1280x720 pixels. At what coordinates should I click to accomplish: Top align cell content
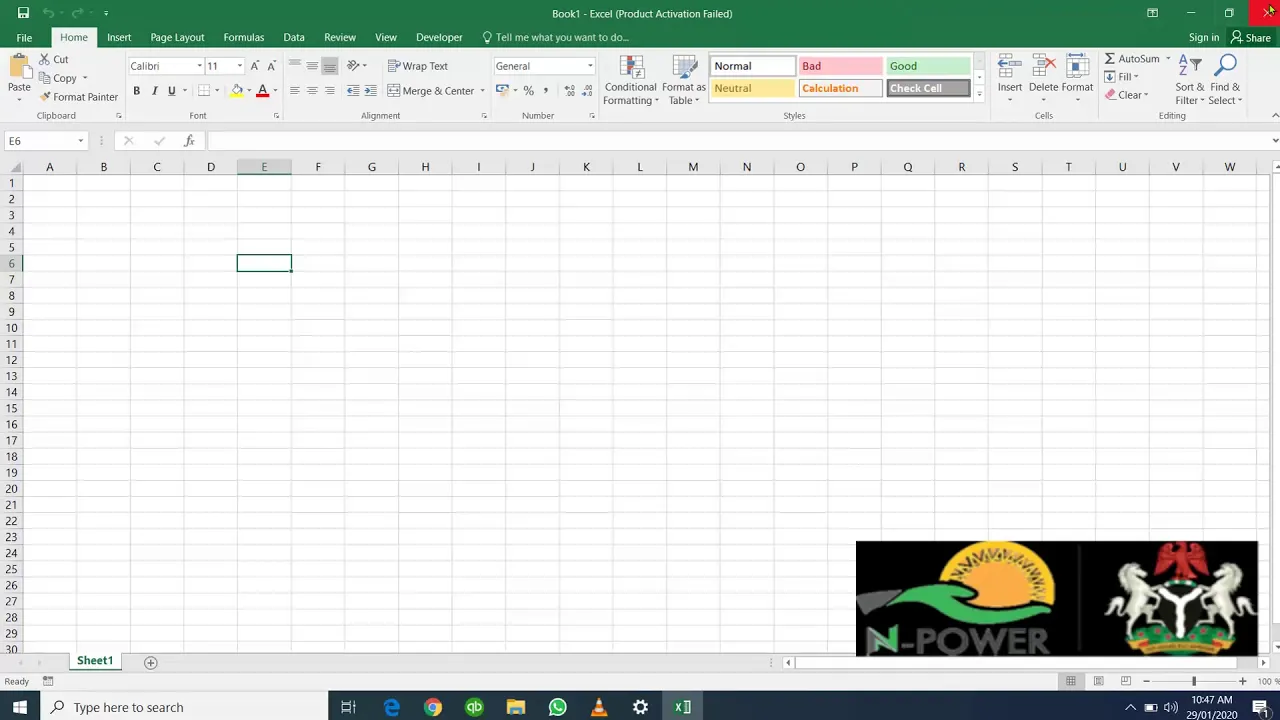tap(294, 66)
